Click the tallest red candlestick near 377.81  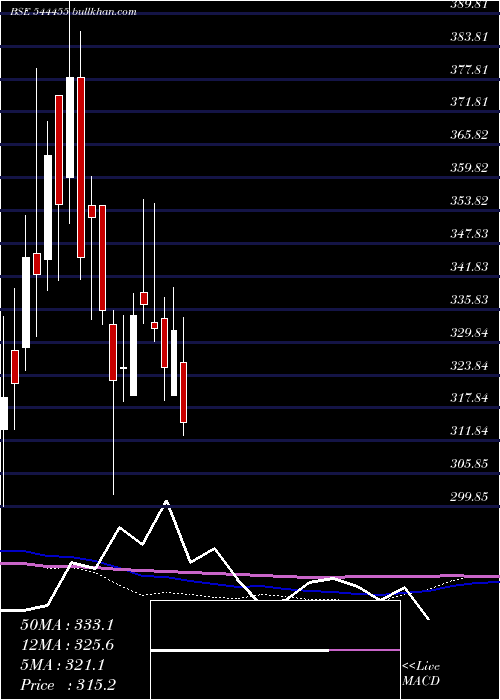point(81,167)
